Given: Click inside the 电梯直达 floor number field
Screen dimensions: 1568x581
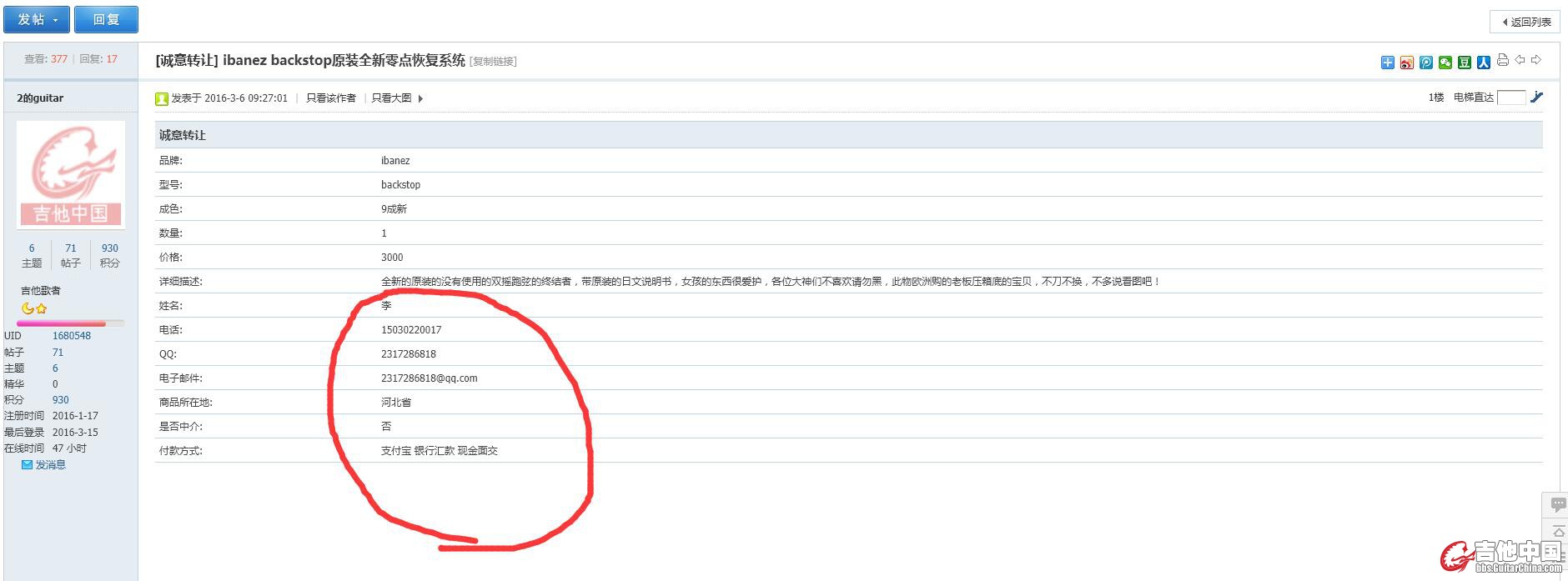Looking at the screenshot, I should click(1511, 98).
